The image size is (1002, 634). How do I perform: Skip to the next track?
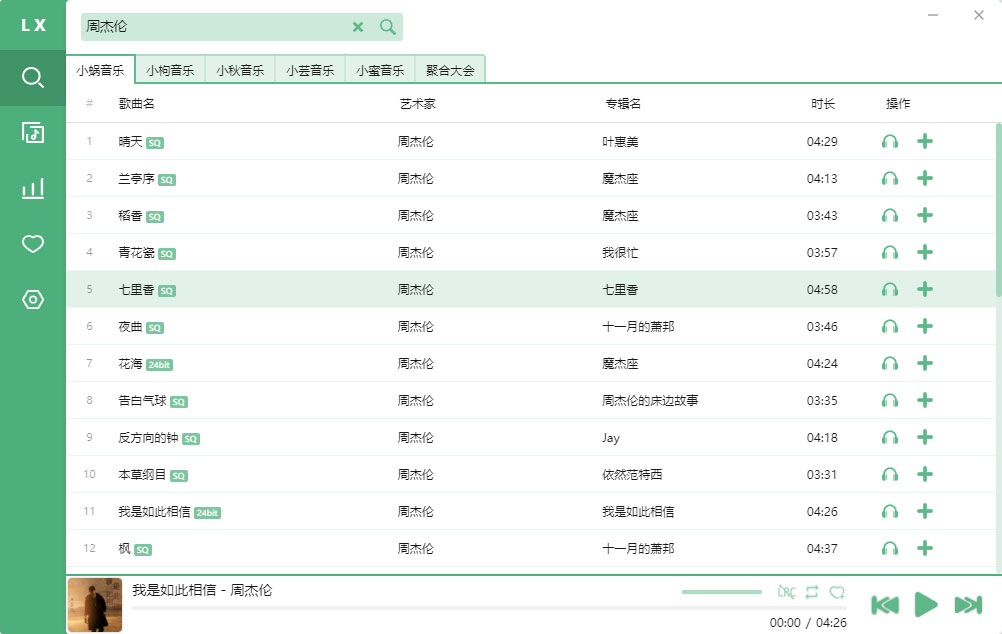click(967, 604)
